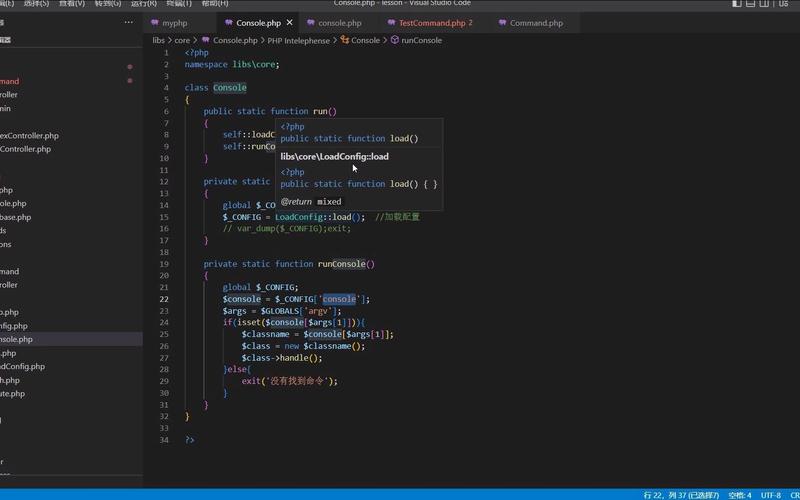The width and height of the screenshot is (800, 500).
Task: Click $GLOBALS['argv'] on line 23
Action: pos(300,311)
